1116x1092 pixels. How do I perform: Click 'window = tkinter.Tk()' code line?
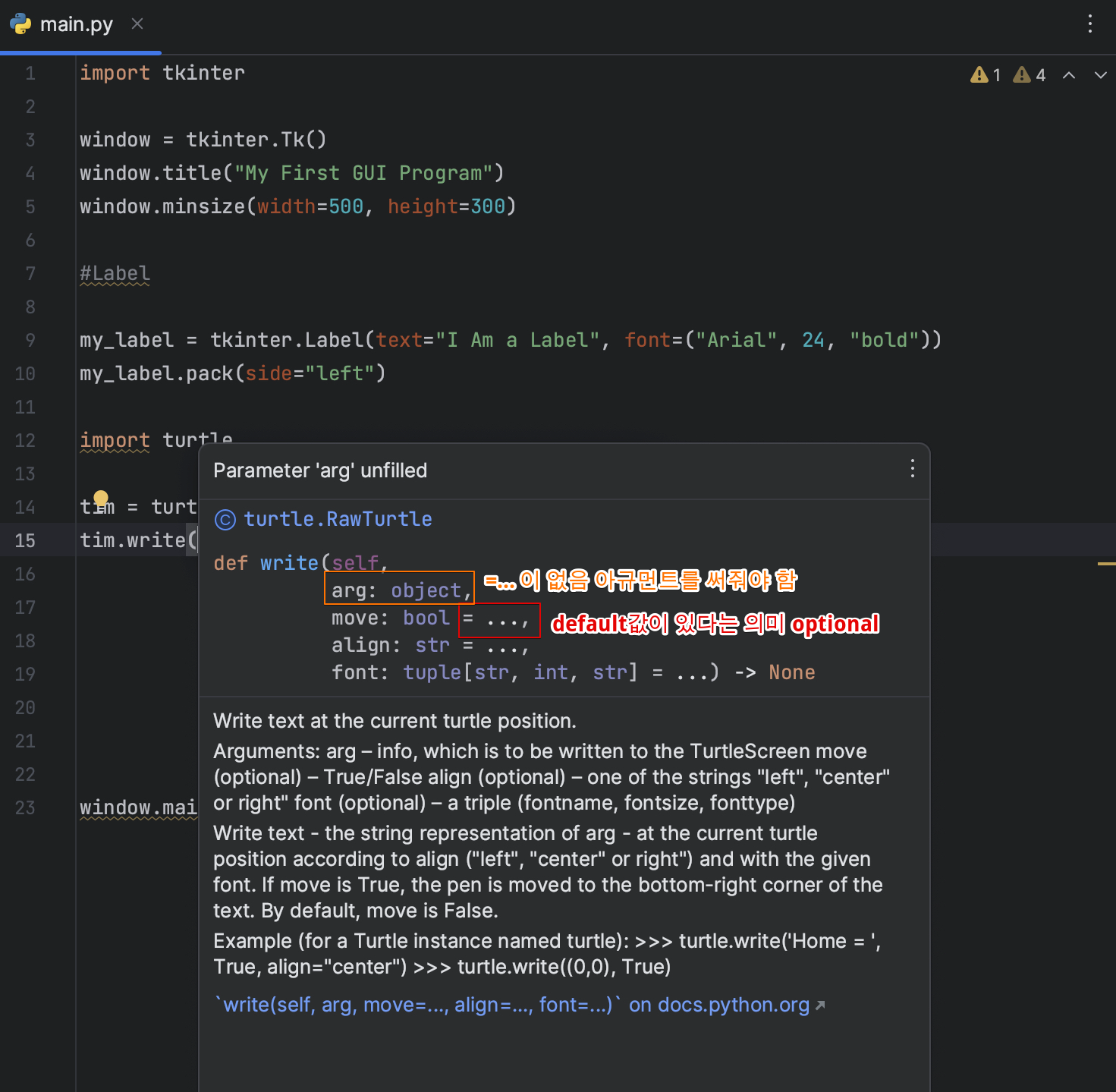click(x=203, y=140)
